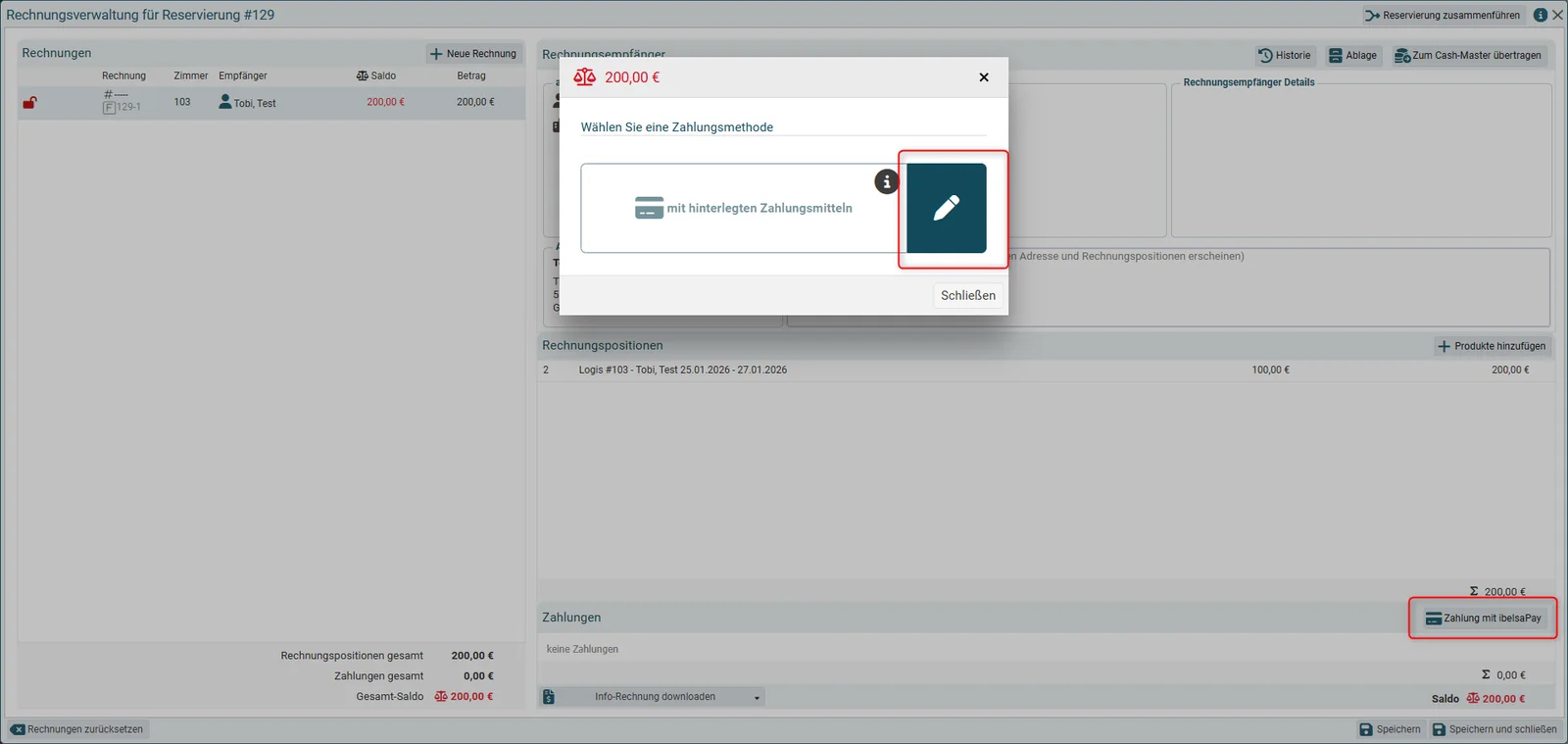Click Produkte hinzufügen
This screenshot has height=744, width=1568.
pyautogui.click(x=1492, y=346)
